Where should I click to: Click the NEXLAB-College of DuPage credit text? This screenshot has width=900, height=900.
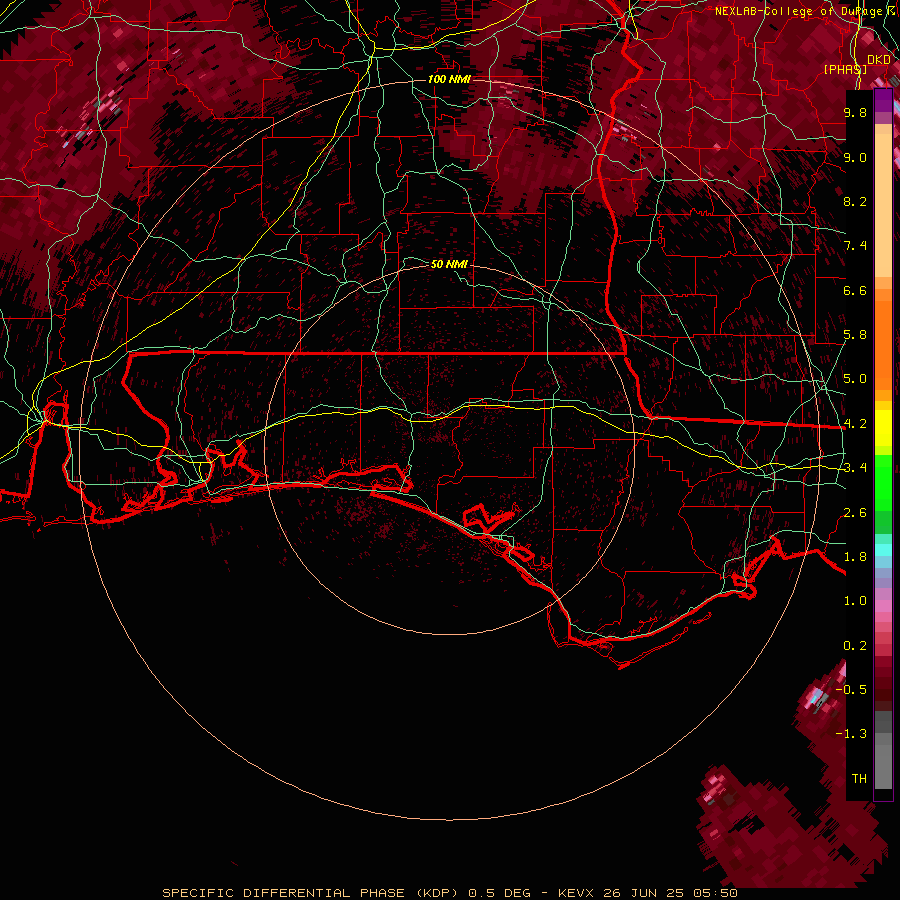click(803, 11)
